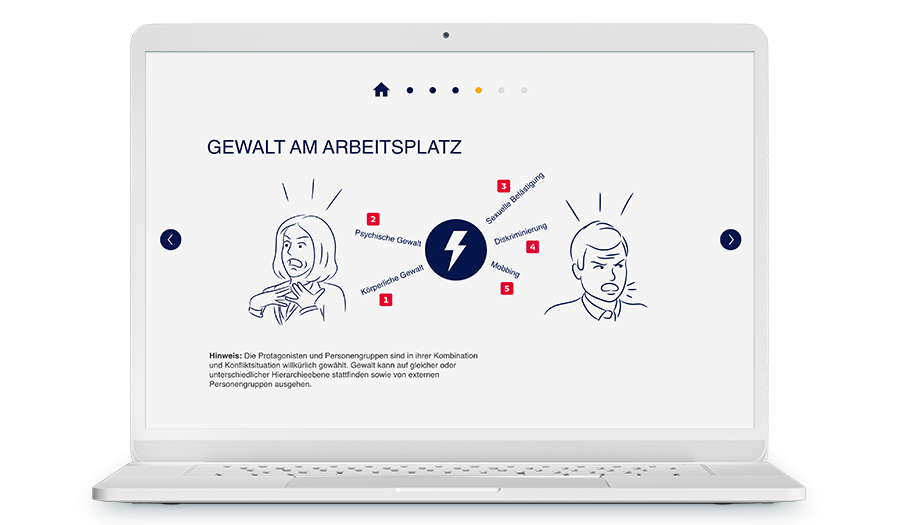Open red marker number 3

[503, 186]
